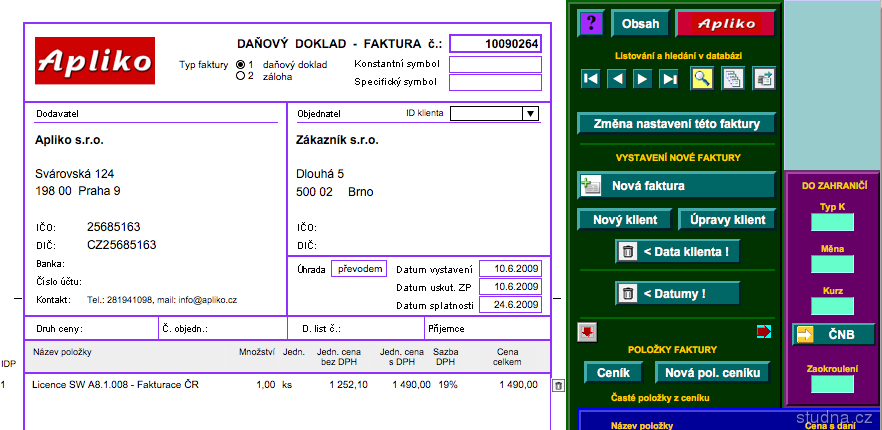Clear dates with < Datumy !
The height and width of the screenshot is (430, 882).
click(x=677, y=293)
